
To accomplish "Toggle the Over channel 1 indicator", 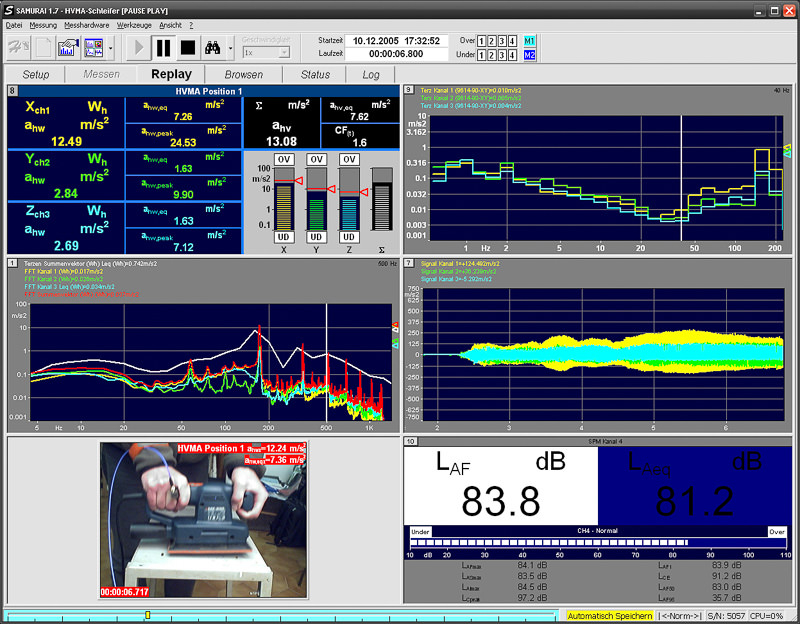I will [x=481, y=40].
